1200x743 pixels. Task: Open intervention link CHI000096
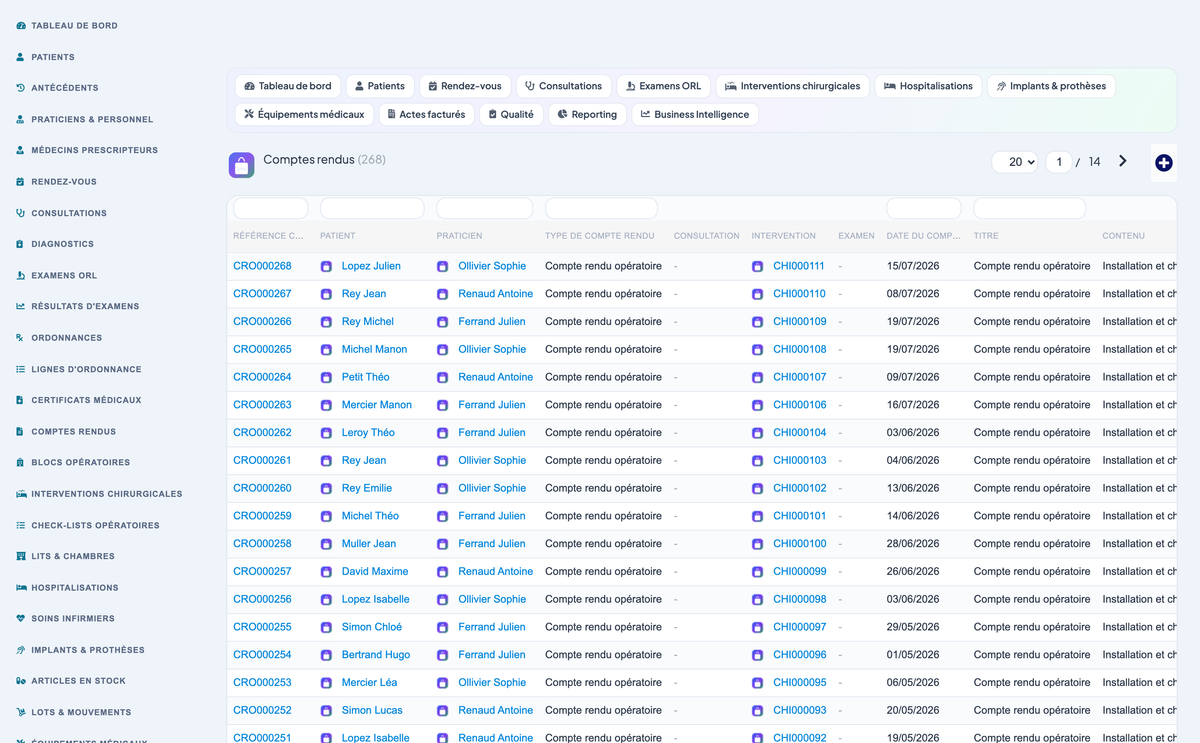799,655
